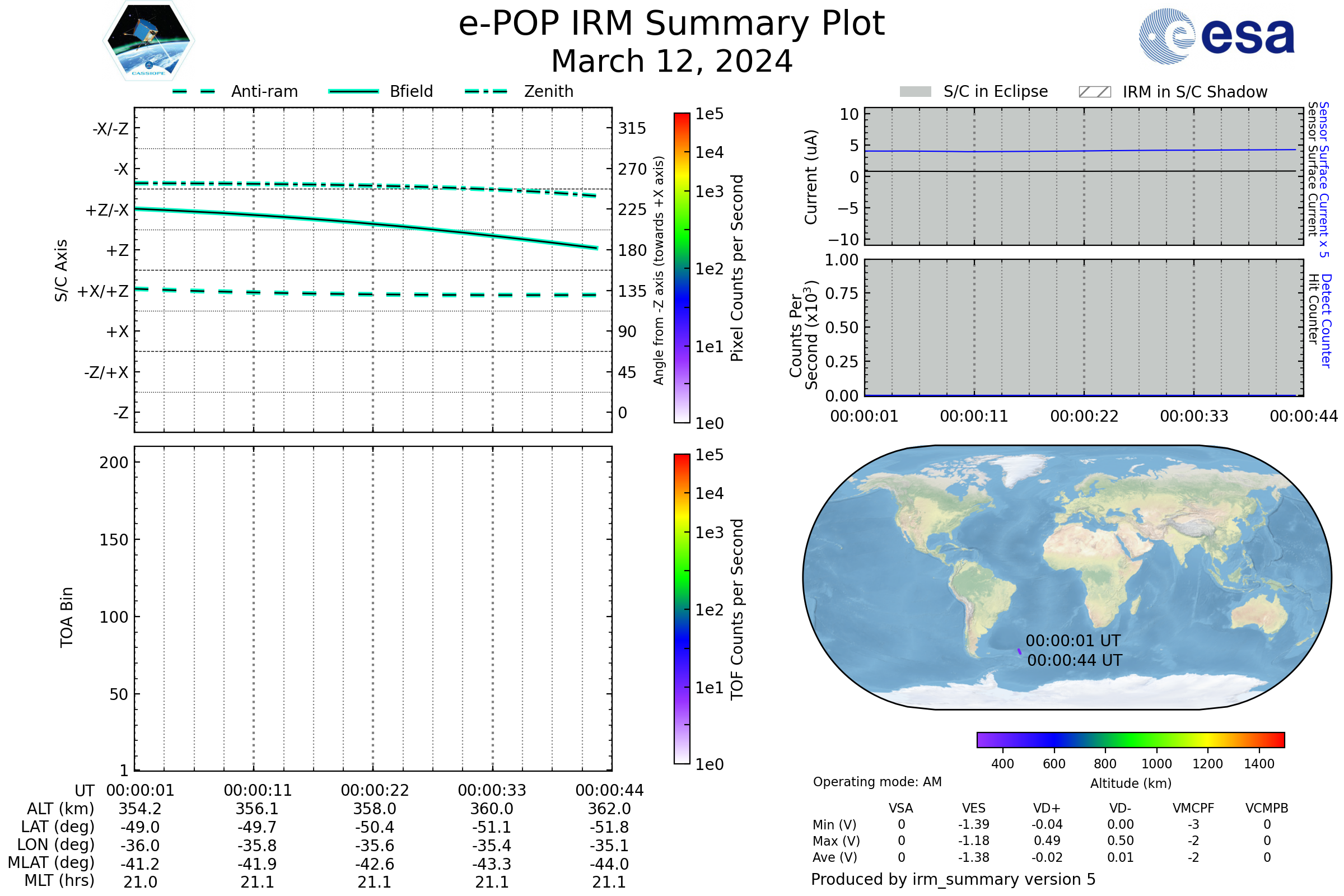
Task: Click the ESA logo
Action: click(x=1216, y=36)
